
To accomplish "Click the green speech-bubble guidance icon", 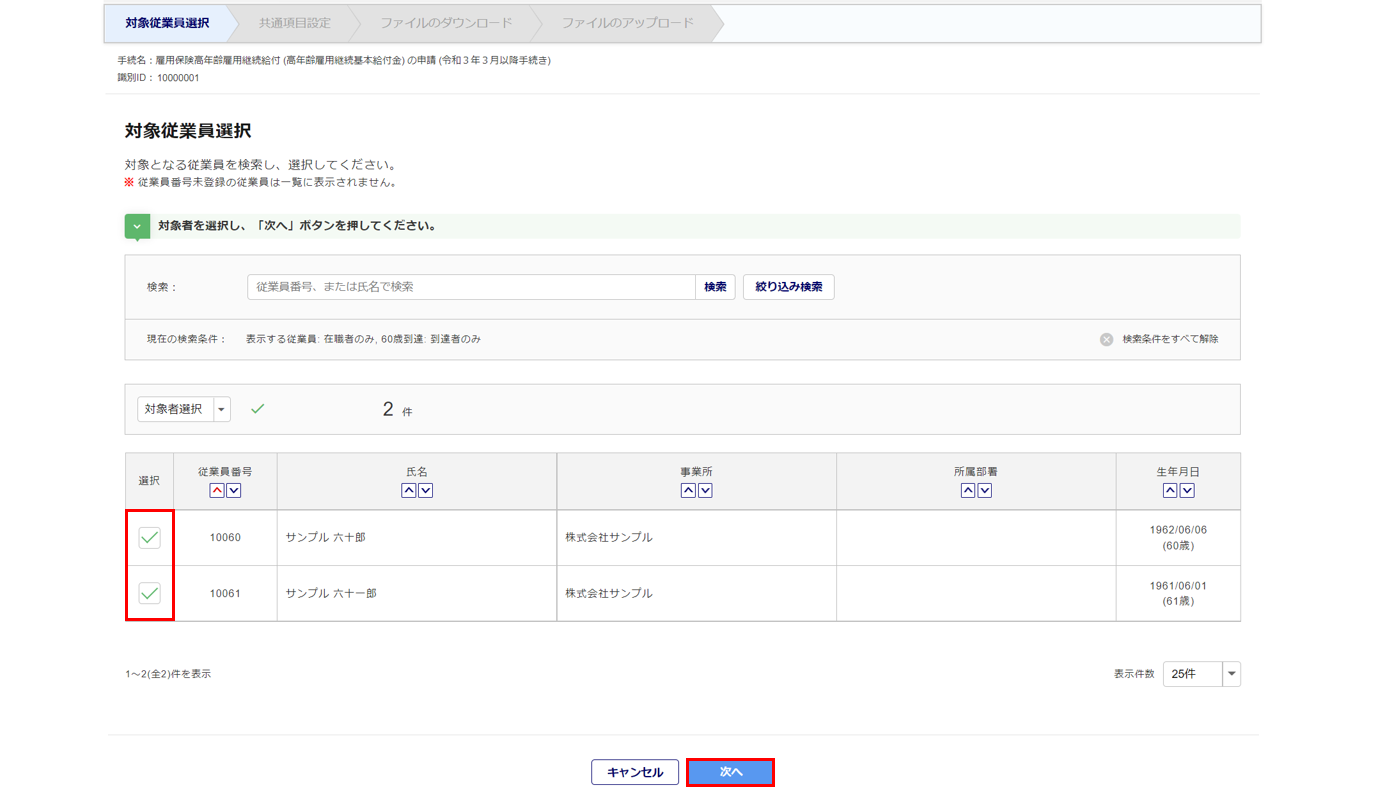I will (x=138, y=227).
